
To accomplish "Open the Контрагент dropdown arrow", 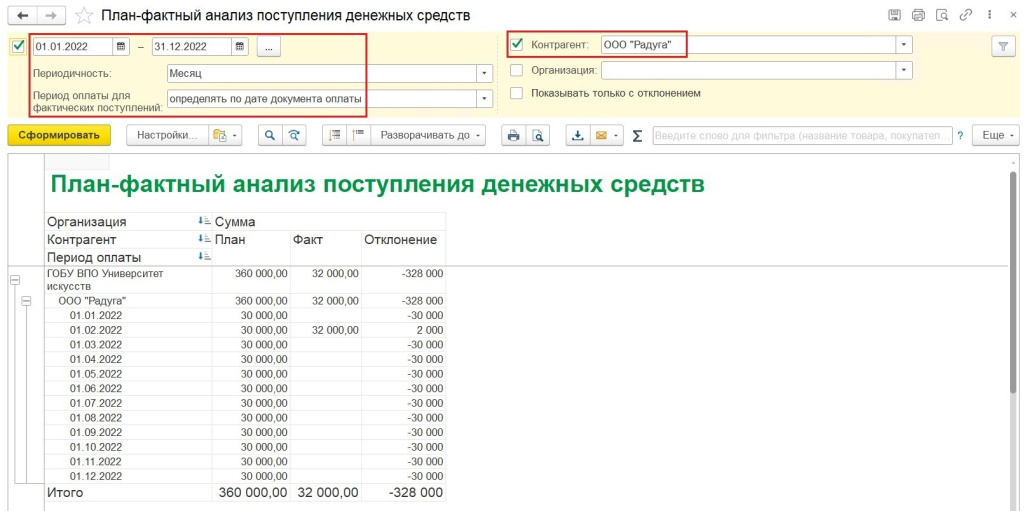I will click(x=904, y=45).
